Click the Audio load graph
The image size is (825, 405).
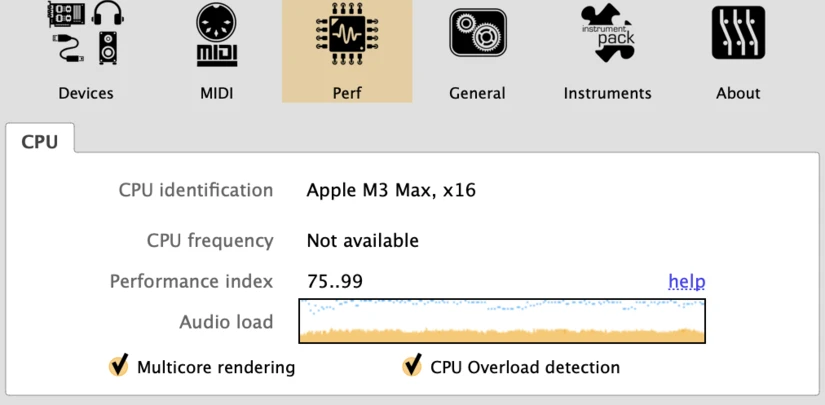click(x=502, y=321)
